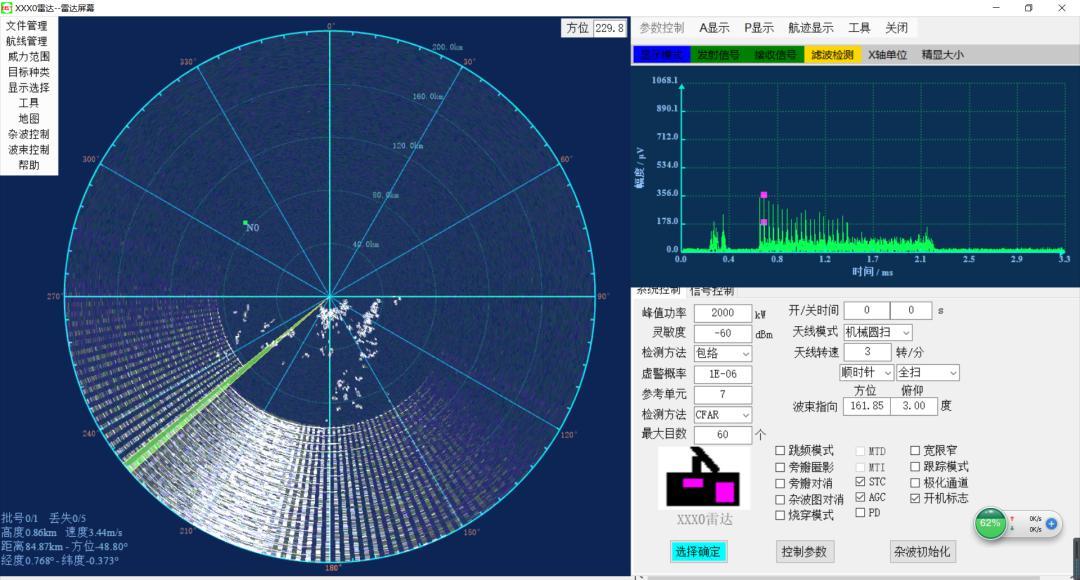1080x580 pixels.
Task: Open the 天线模式 机械圆扫 dropdown
Action: coord(878,332)
